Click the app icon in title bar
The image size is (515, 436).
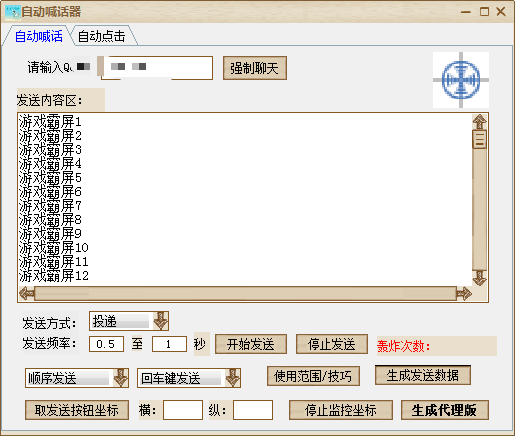(13, 12)
